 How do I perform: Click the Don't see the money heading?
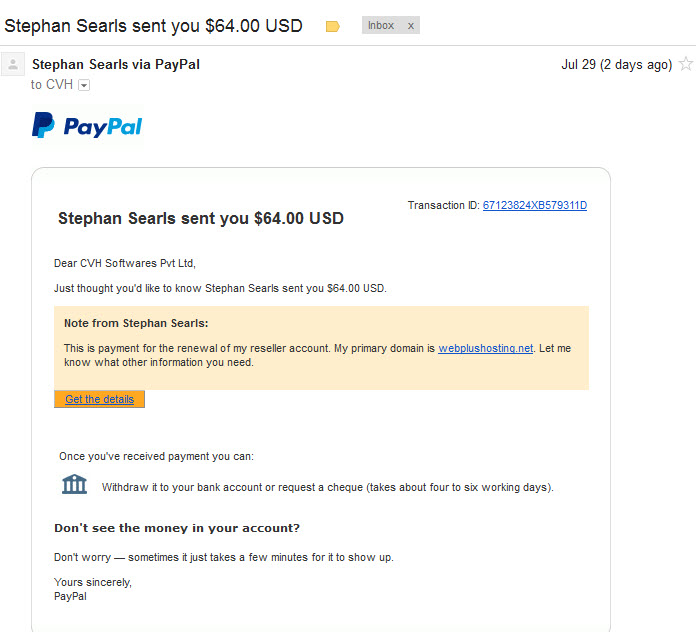coord(177,528)
